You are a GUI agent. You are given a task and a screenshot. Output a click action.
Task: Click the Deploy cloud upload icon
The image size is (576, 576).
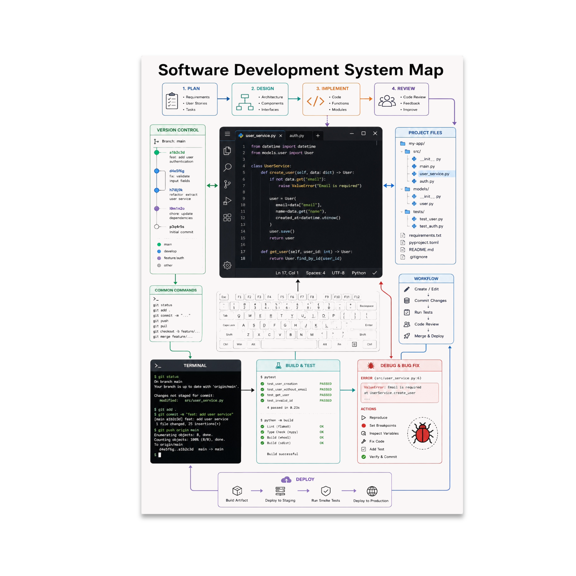pyautogui.click(x=286, y=479)
